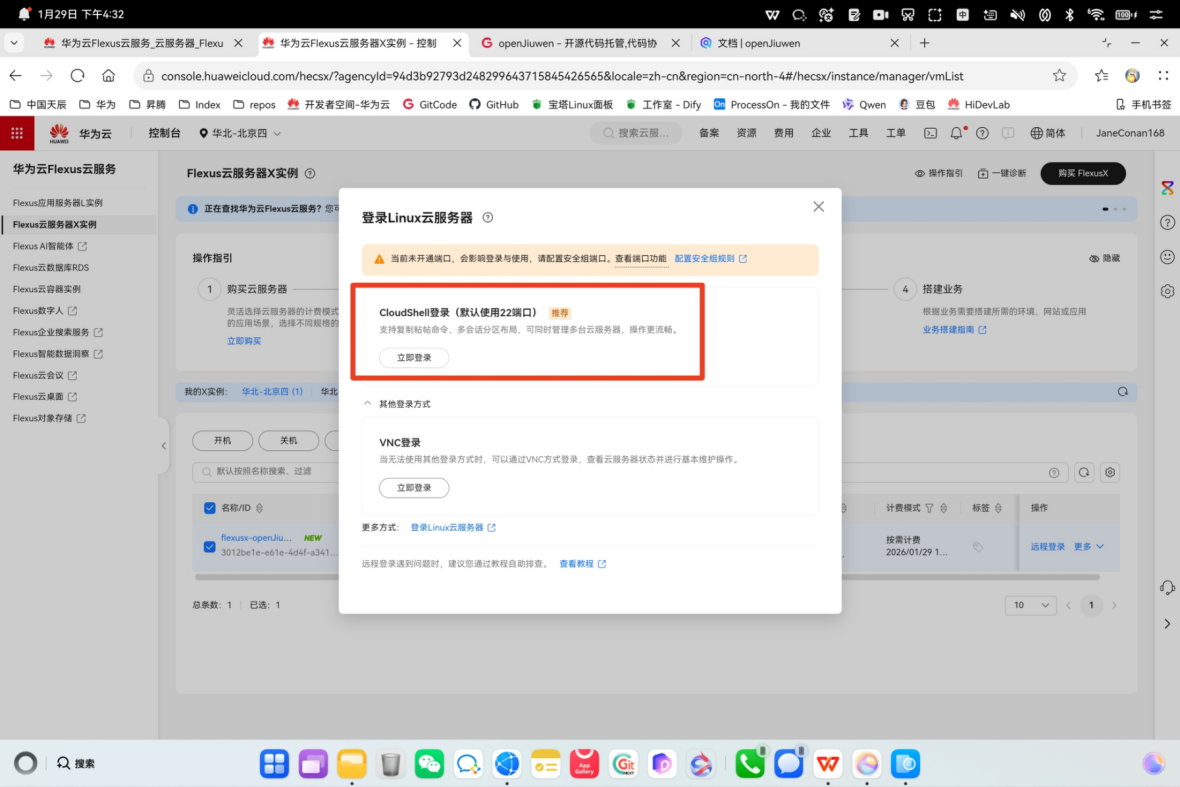This screenshot has width=1180, height=787.
Task: Open 登录Linux云服务器 more methods link
Action: [452, 527]
